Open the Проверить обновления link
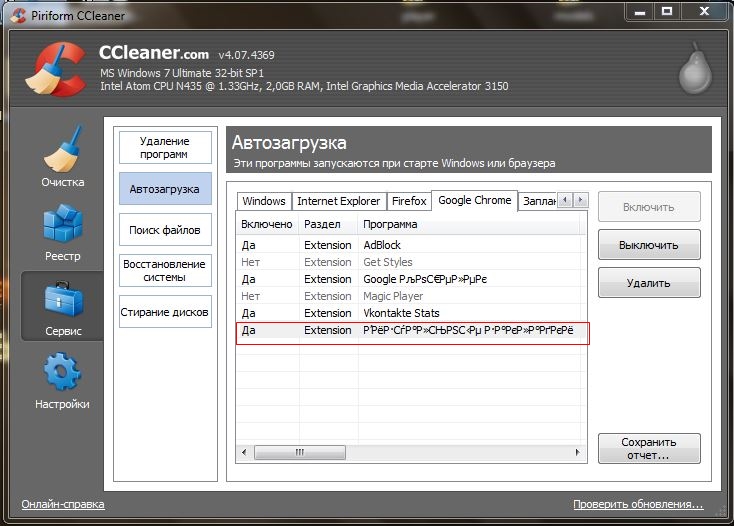The image size is (734, 526). pyautogui.click(x=638, y=504)
